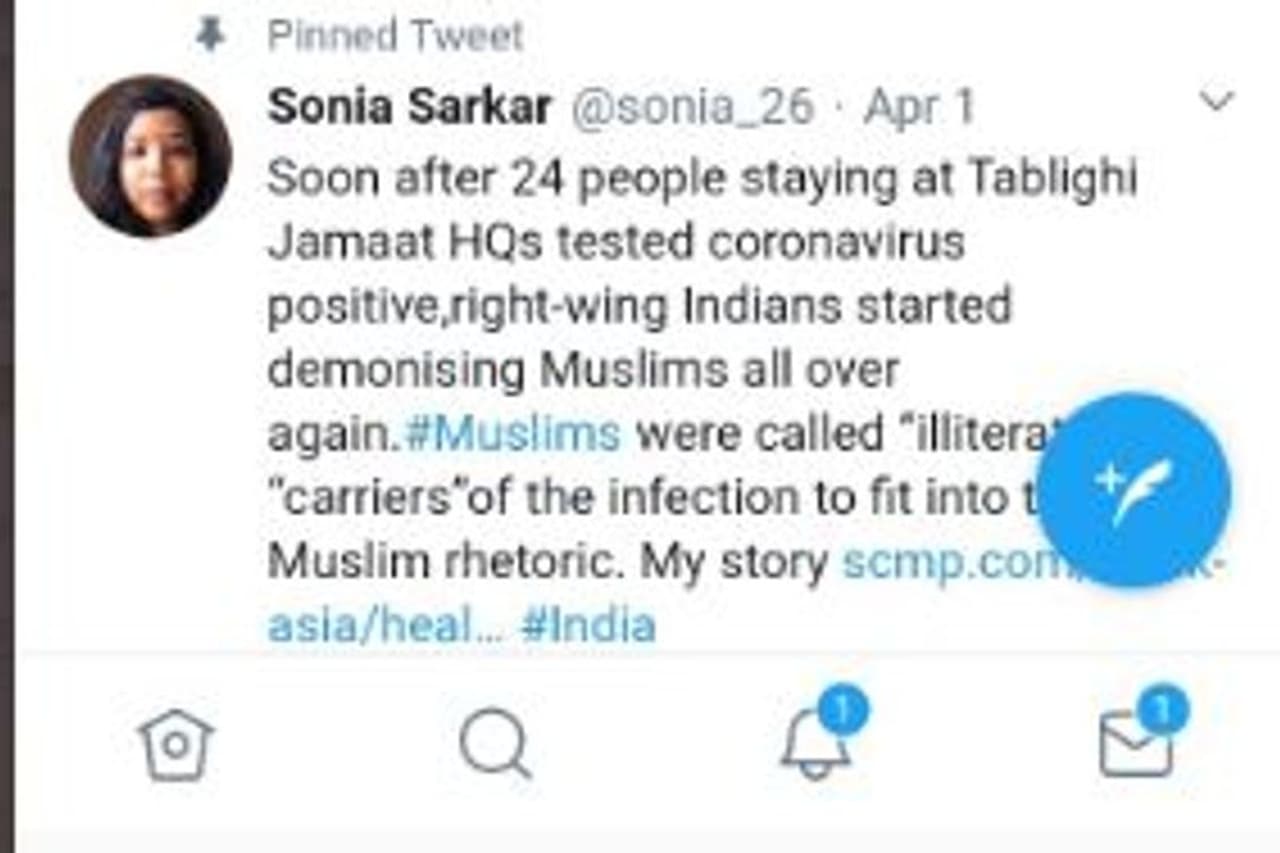Click the pin icon beside Pinned Tweet
The width and height of the screenshot is (1280, 853).
click(x=209, y=37)
